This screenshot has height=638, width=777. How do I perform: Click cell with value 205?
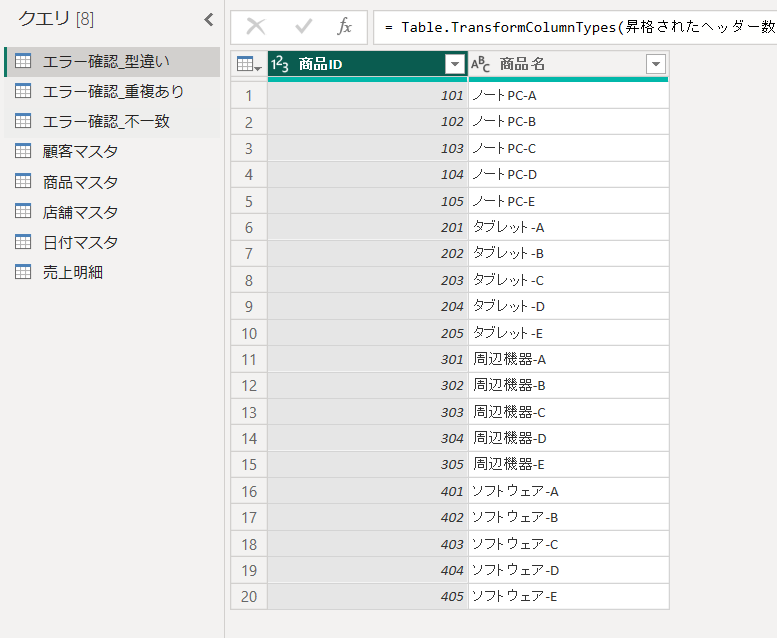coord(368,333)
